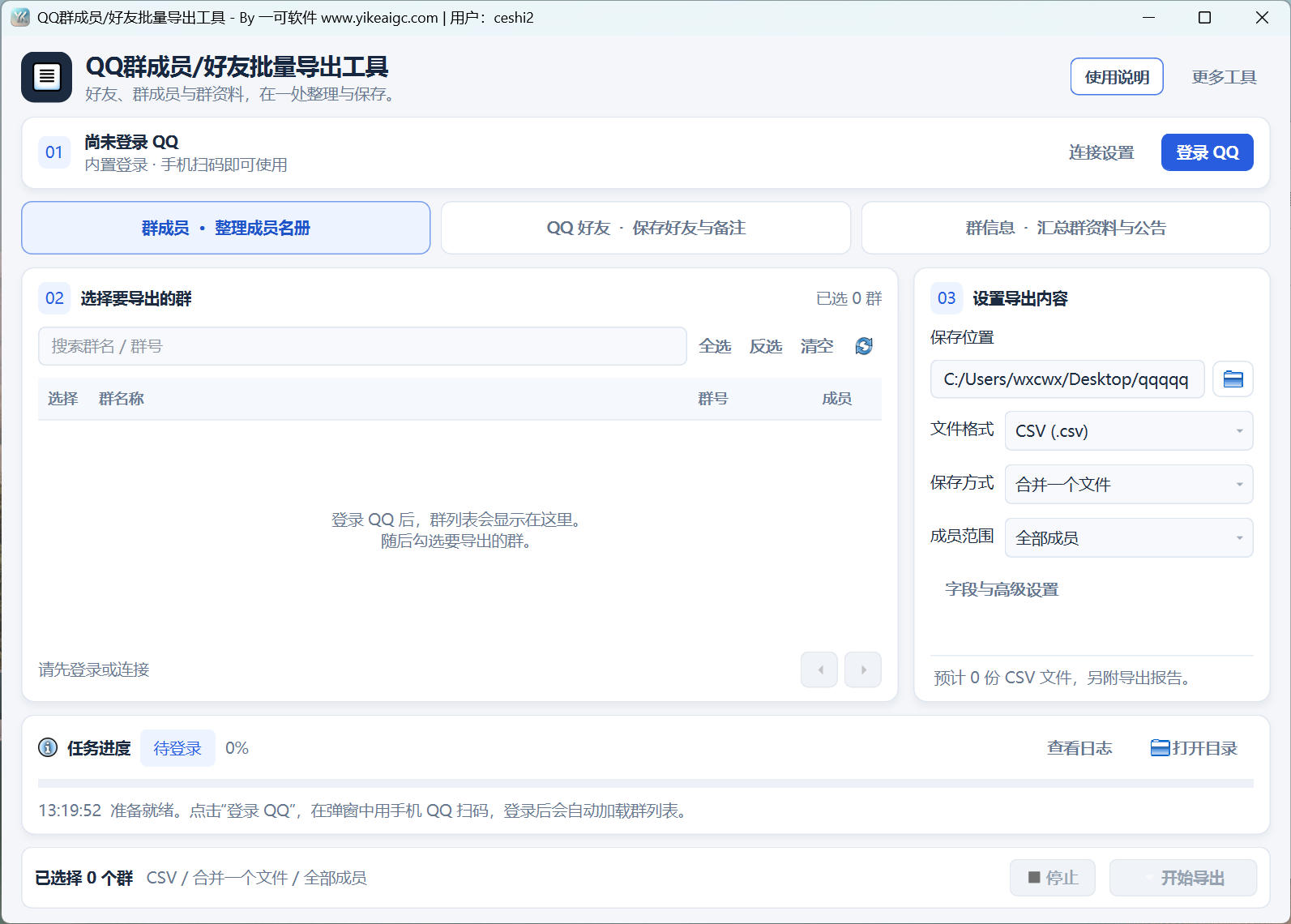The width and height of the screenshot is (1291, 924).
Task: Switch to the QQ friends tab
Action: (646, 228)
